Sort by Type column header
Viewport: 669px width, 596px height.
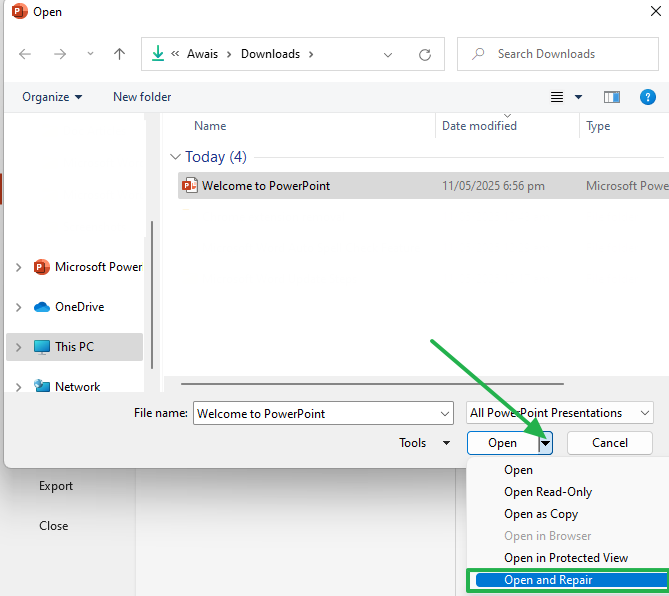[x=598, y=126]
